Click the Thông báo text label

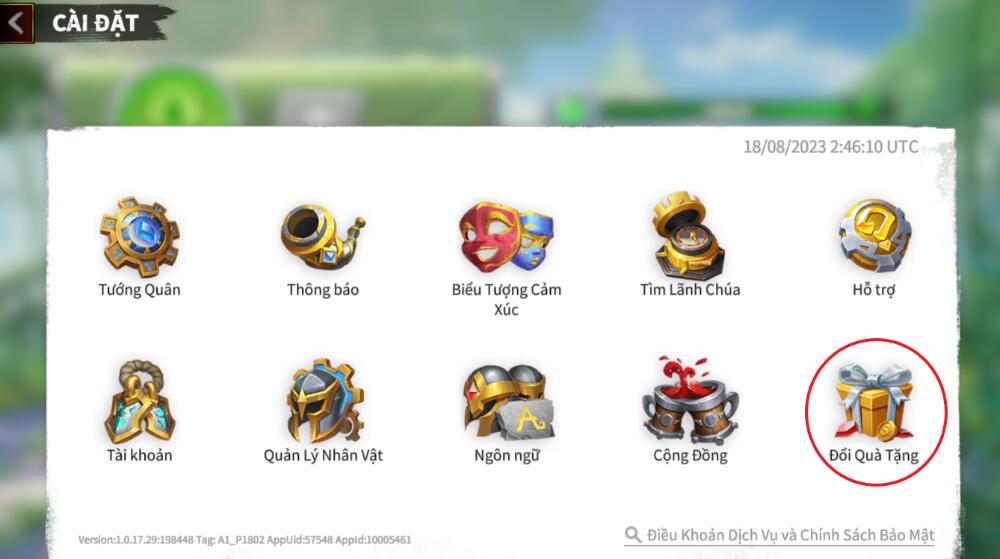pos(323,290)
